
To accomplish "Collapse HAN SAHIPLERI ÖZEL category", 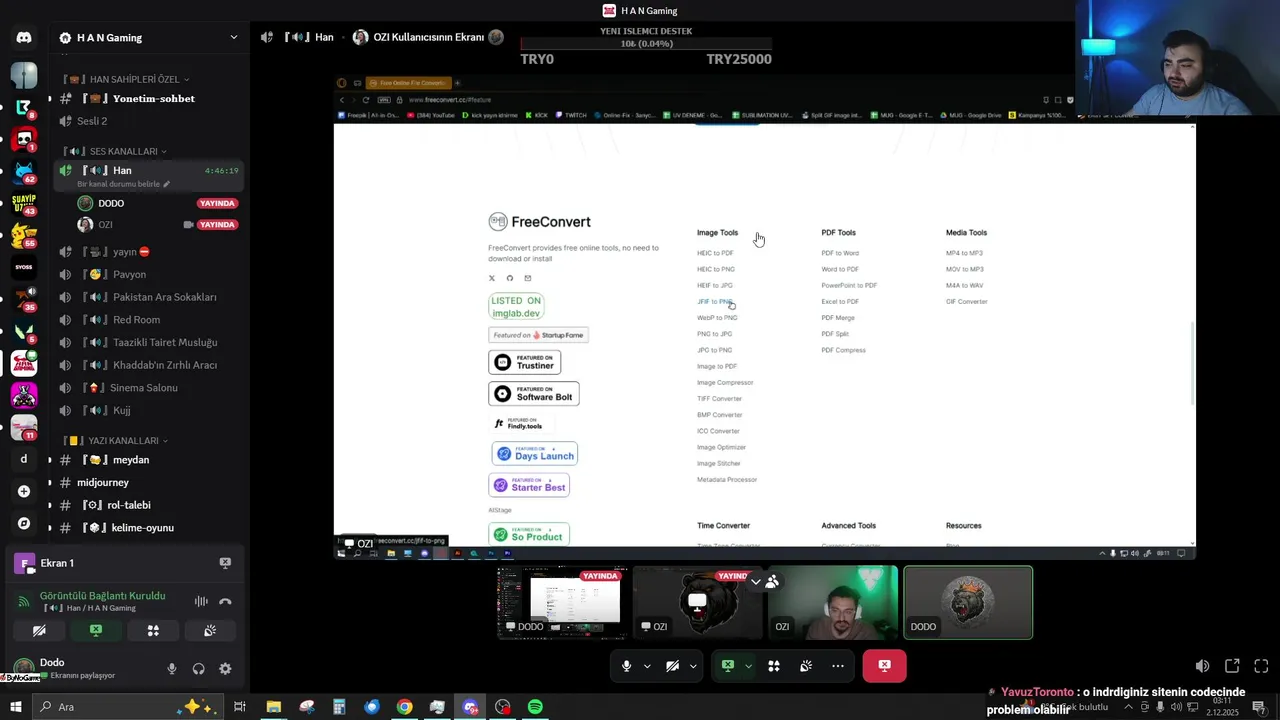I will (125, 79).
